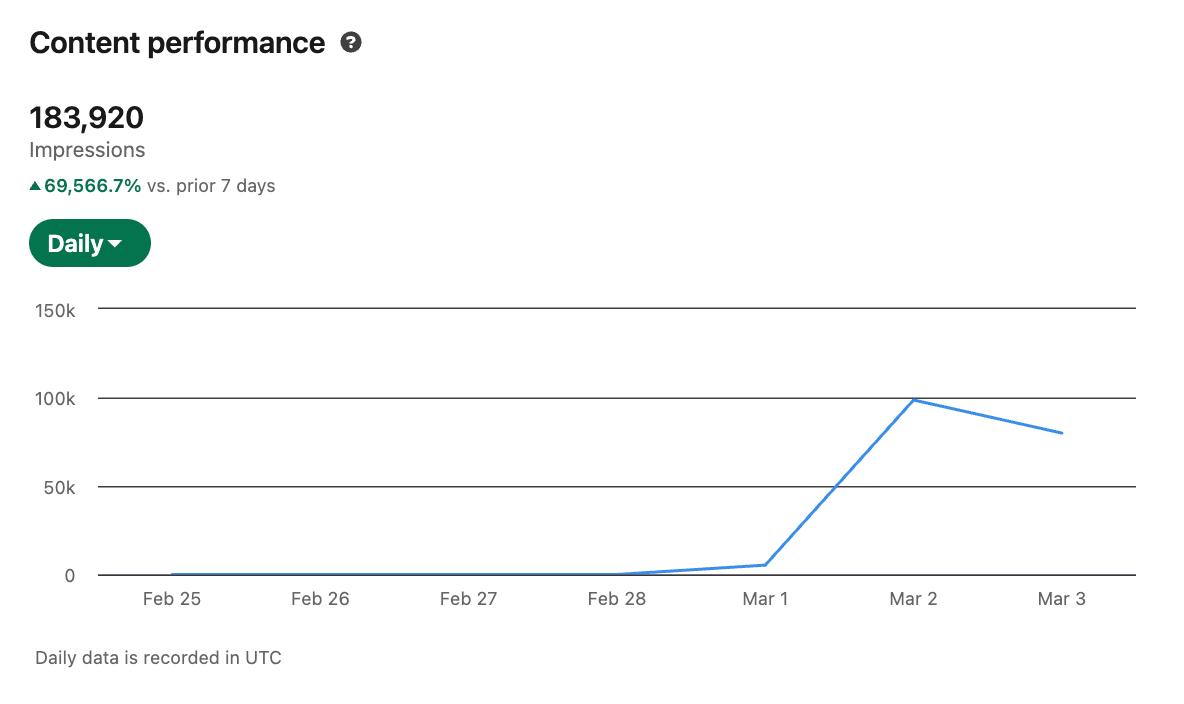This screenshot has height=704, width=1184.
Task: Click the 183,920 impressions count
Action: (x=86, y=118)
